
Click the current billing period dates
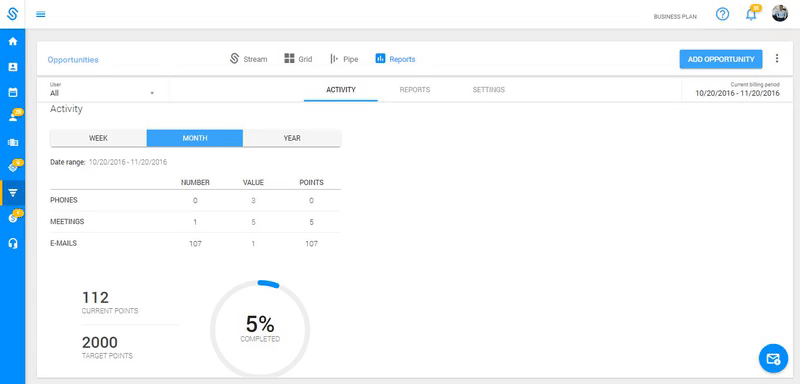(737, 93)
